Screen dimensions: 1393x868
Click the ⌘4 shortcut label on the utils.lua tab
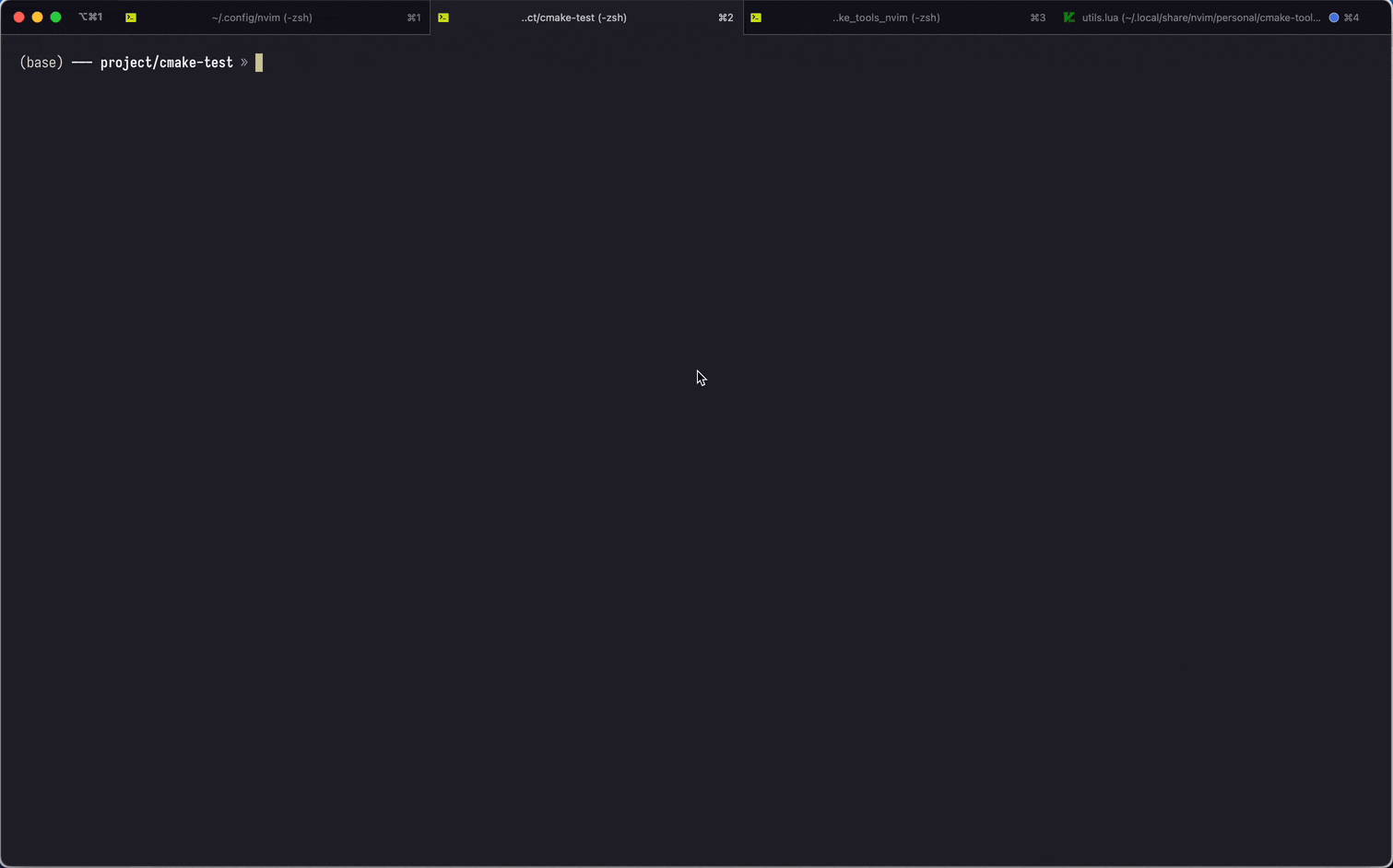click(x=1353, y=17)
